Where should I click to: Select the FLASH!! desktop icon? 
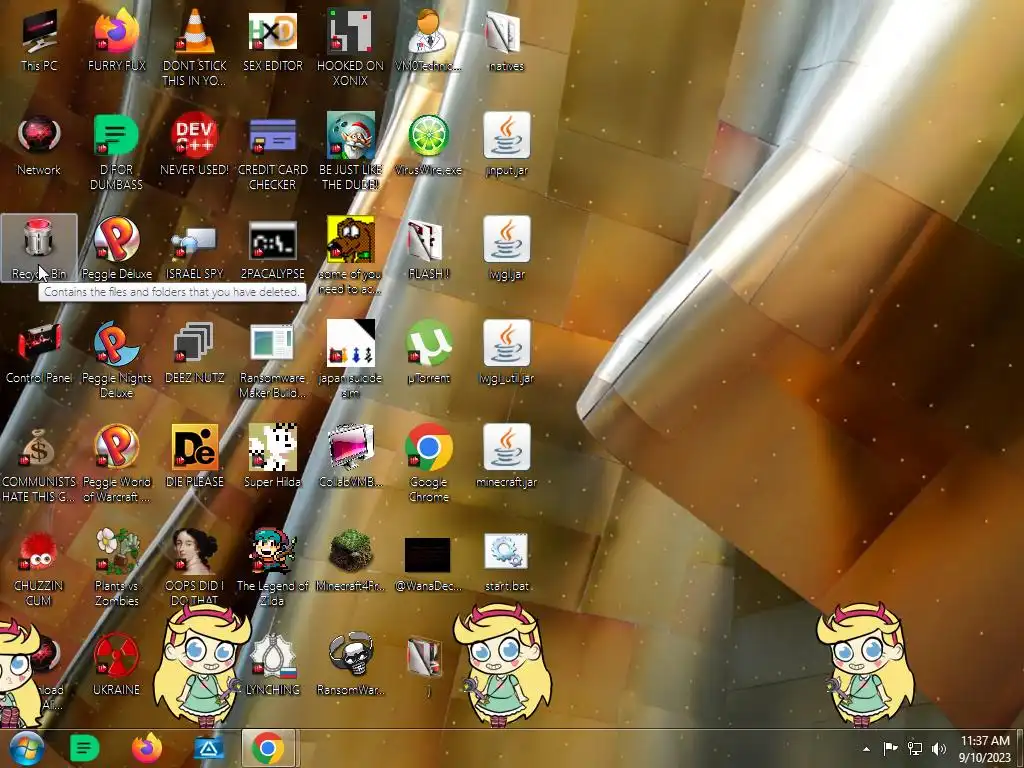point(428,248)
